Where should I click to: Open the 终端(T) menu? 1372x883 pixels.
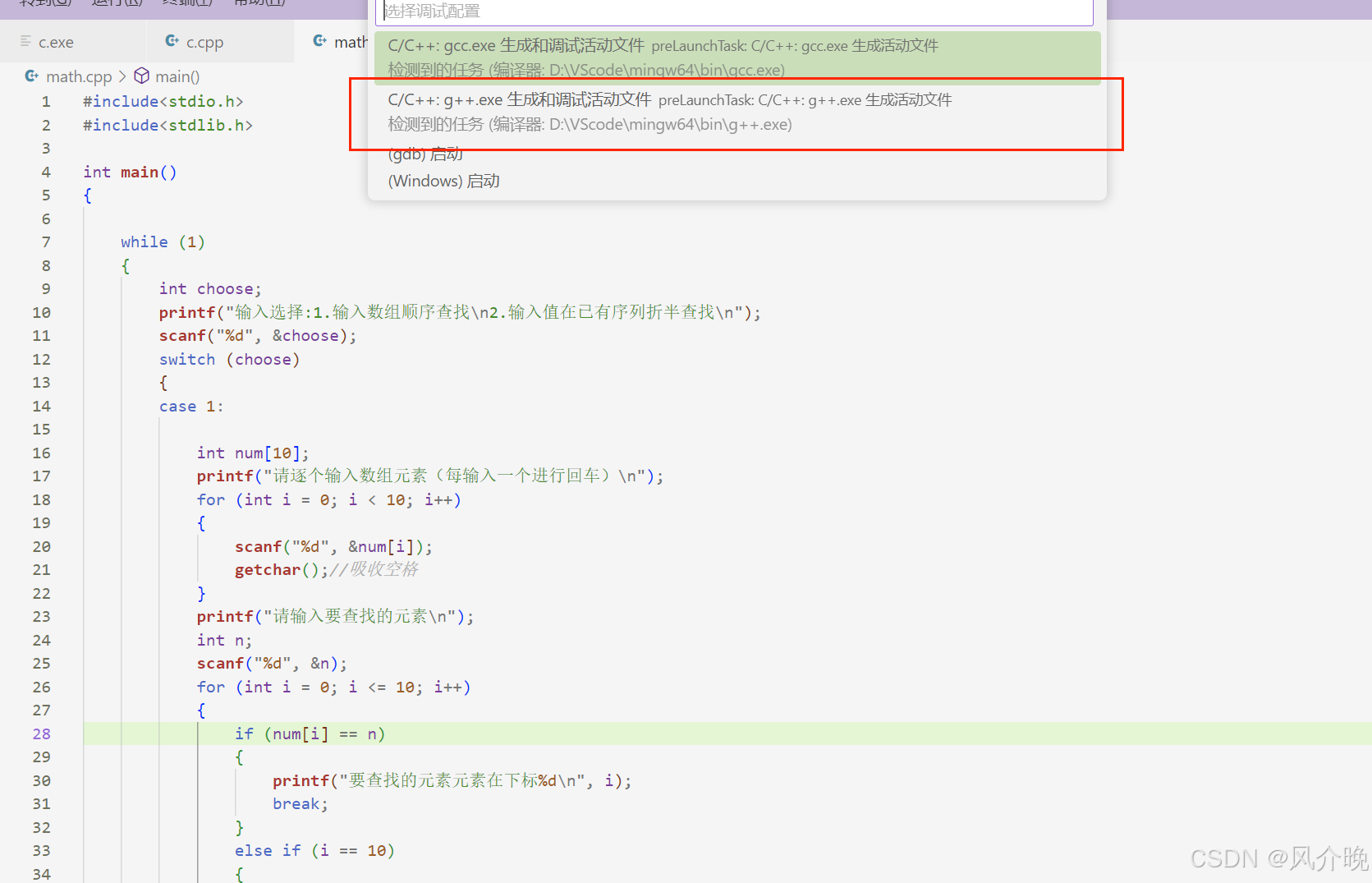click(x=186, y=3)
